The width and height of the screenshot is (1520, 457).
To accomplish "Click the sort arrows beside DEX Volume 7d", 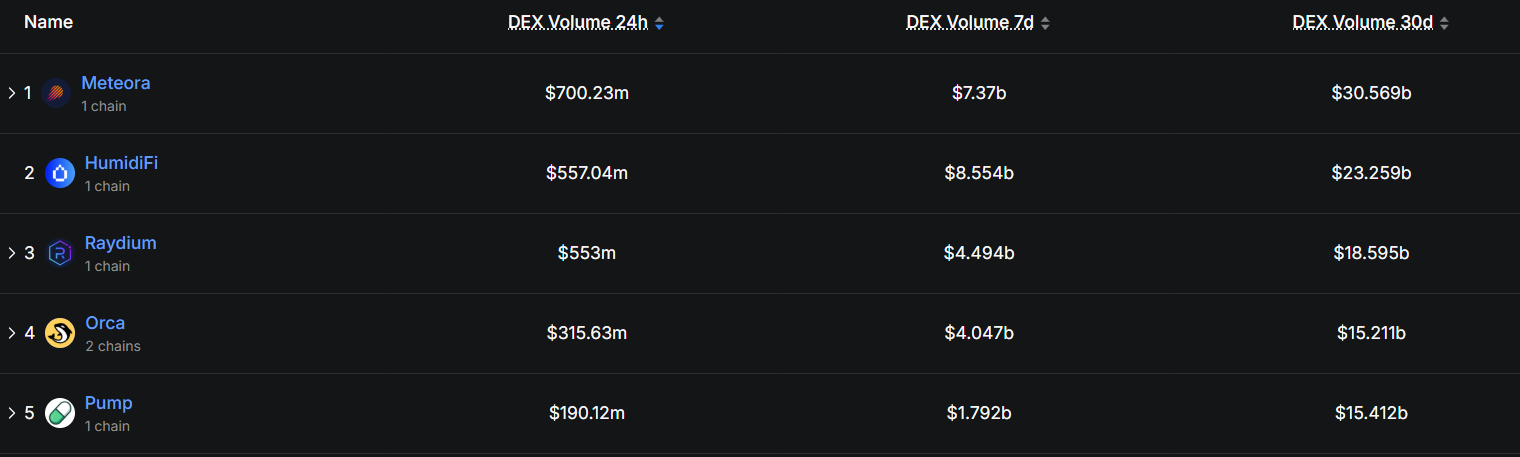I will click(x=1045, y=23).
